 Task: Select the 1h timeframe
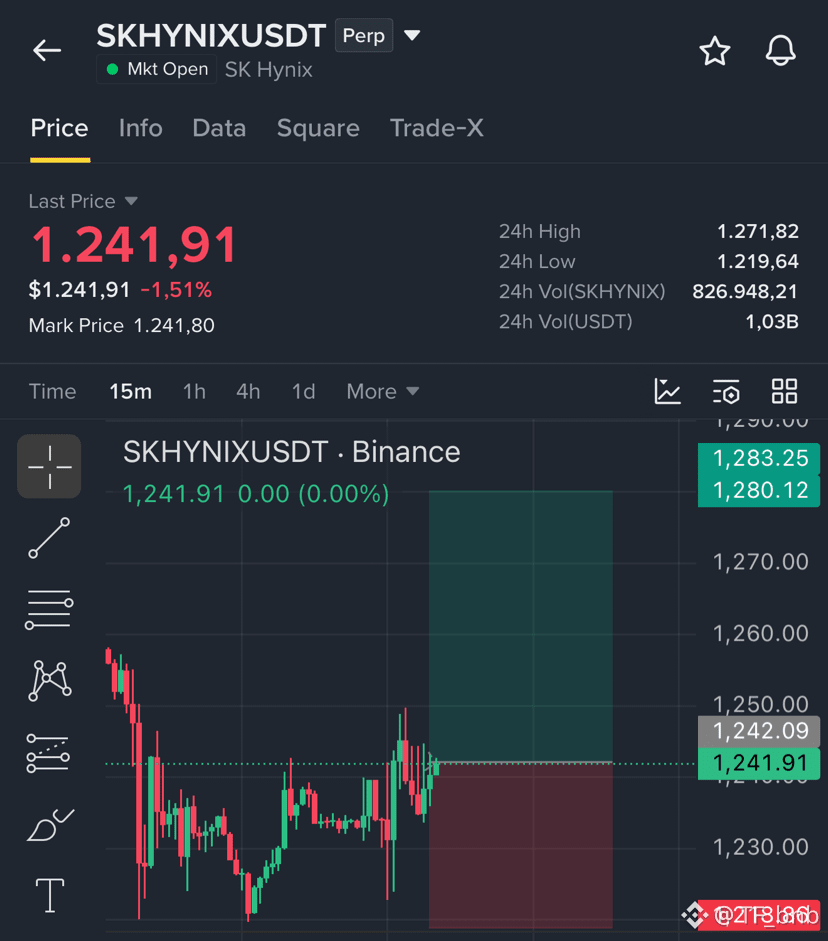pyautogui.click(x=194, y=391)
